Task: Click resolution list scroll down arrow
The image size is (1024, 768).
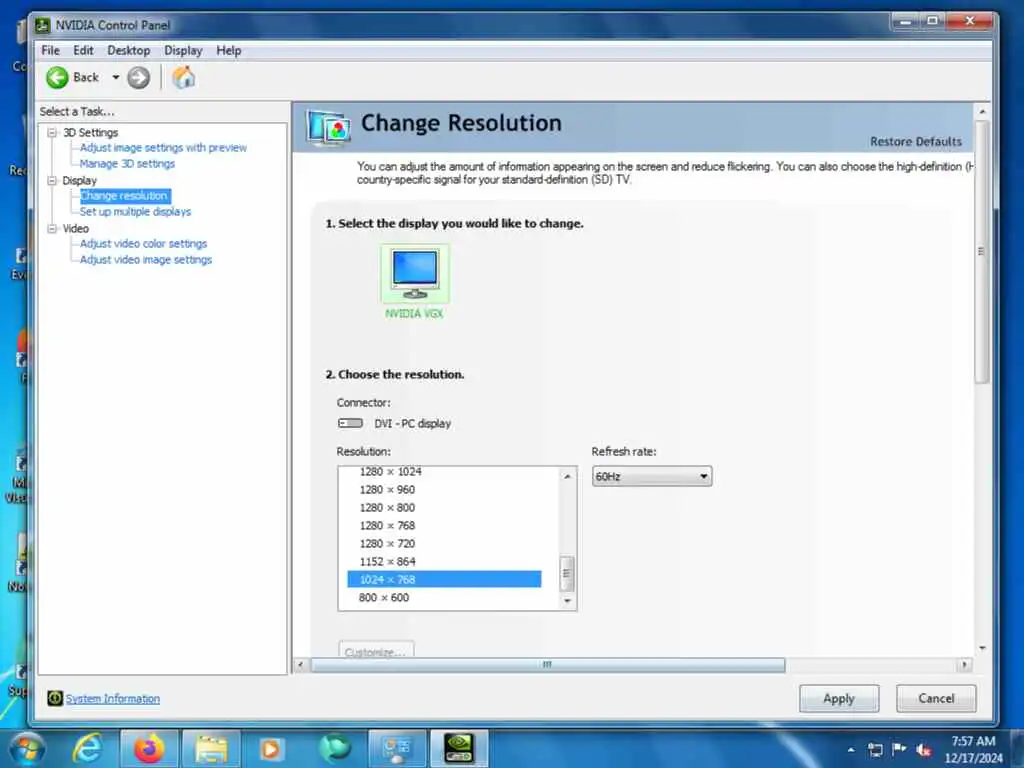Action: pos(567,601)
